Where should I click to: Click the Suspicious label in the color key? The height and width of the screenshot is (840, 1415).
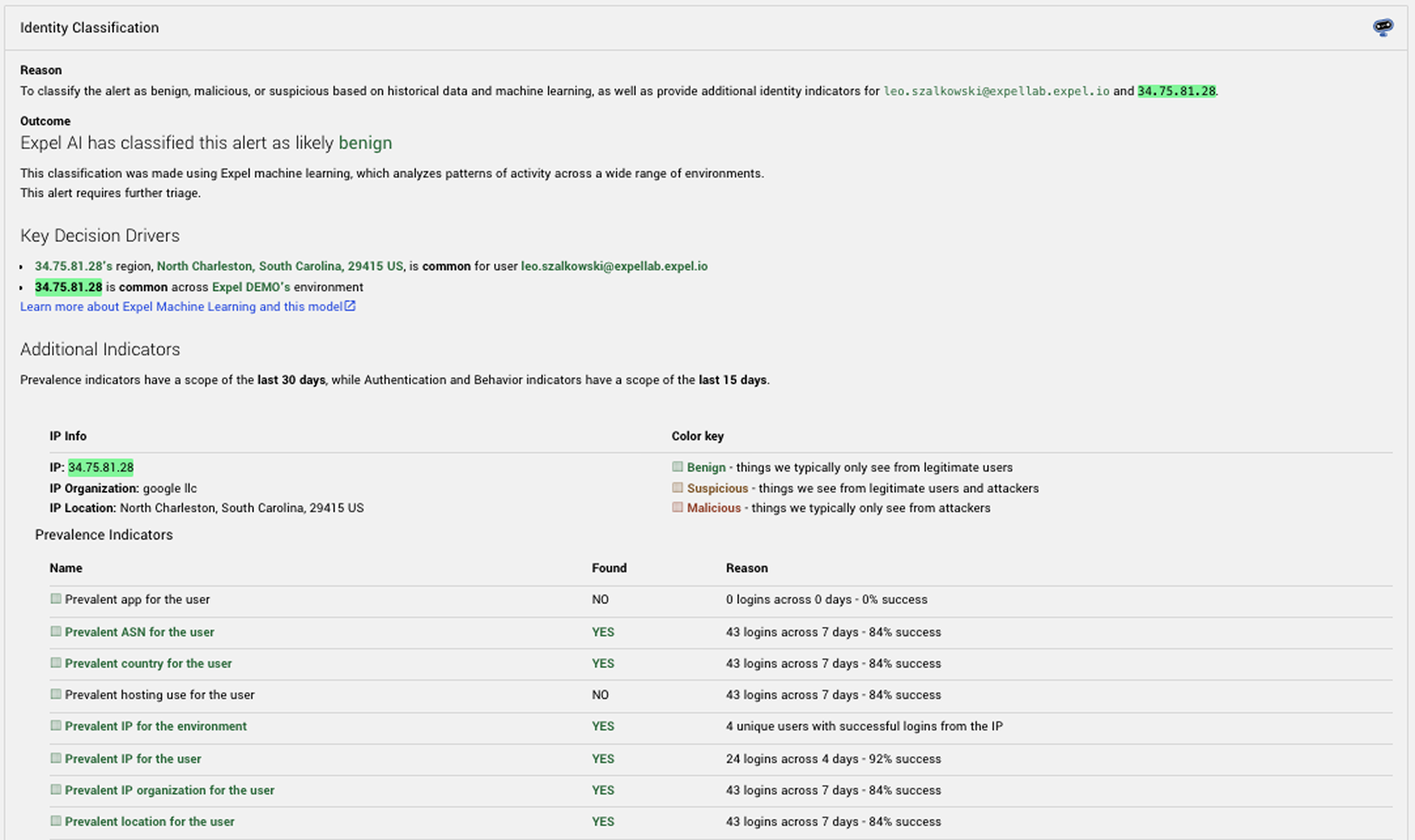pos(718,488)
